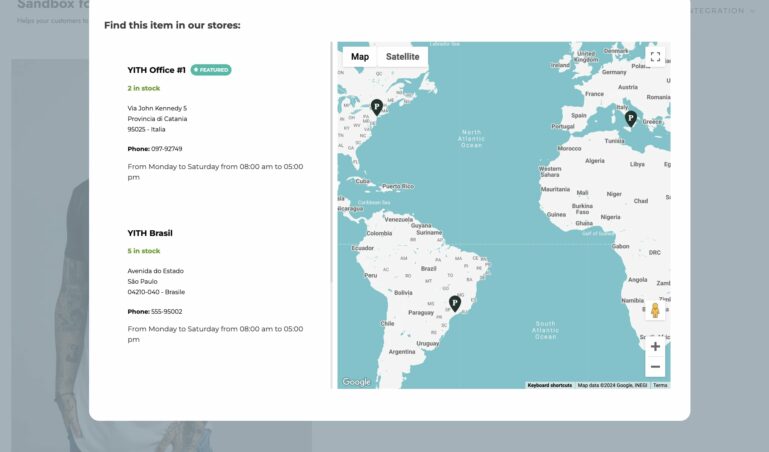Open map Keyboard shortcuts
Image resolution: width=769 pixels, height=452 pixels.
click(550, 385)
